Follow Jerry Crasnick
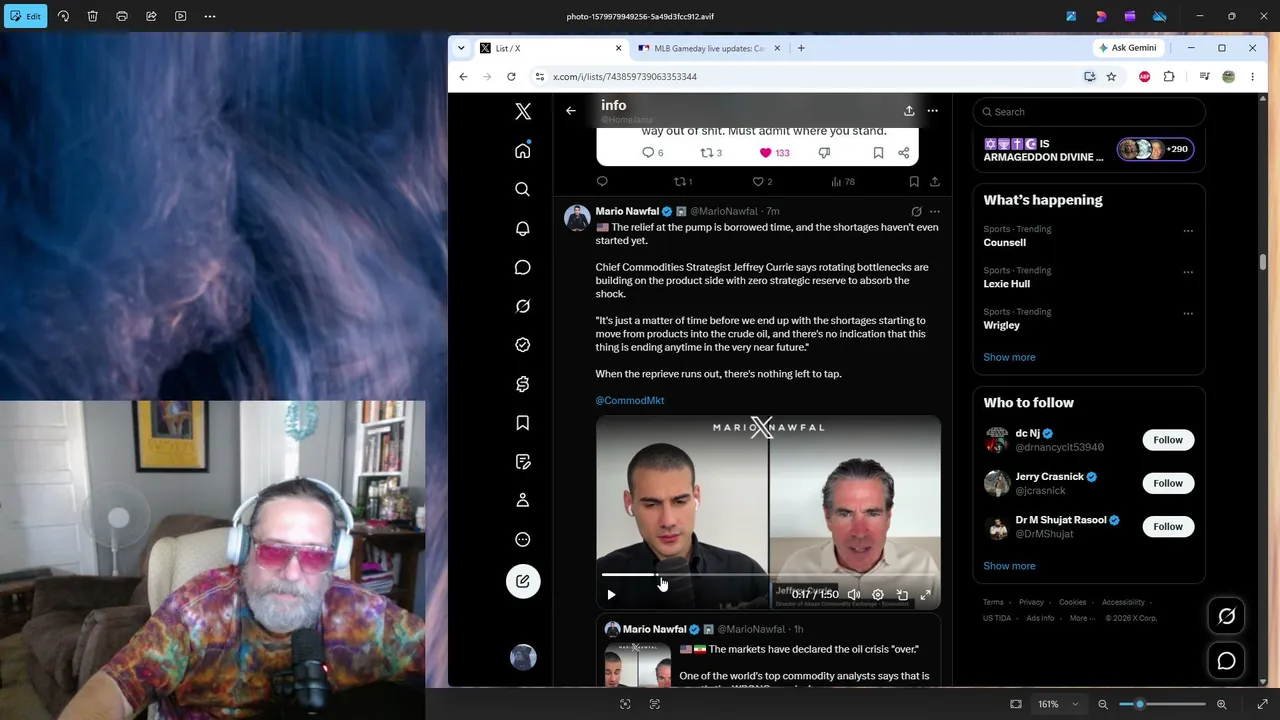The width and height of the screenshot is (1280, 720). [x=1168, y=483]
